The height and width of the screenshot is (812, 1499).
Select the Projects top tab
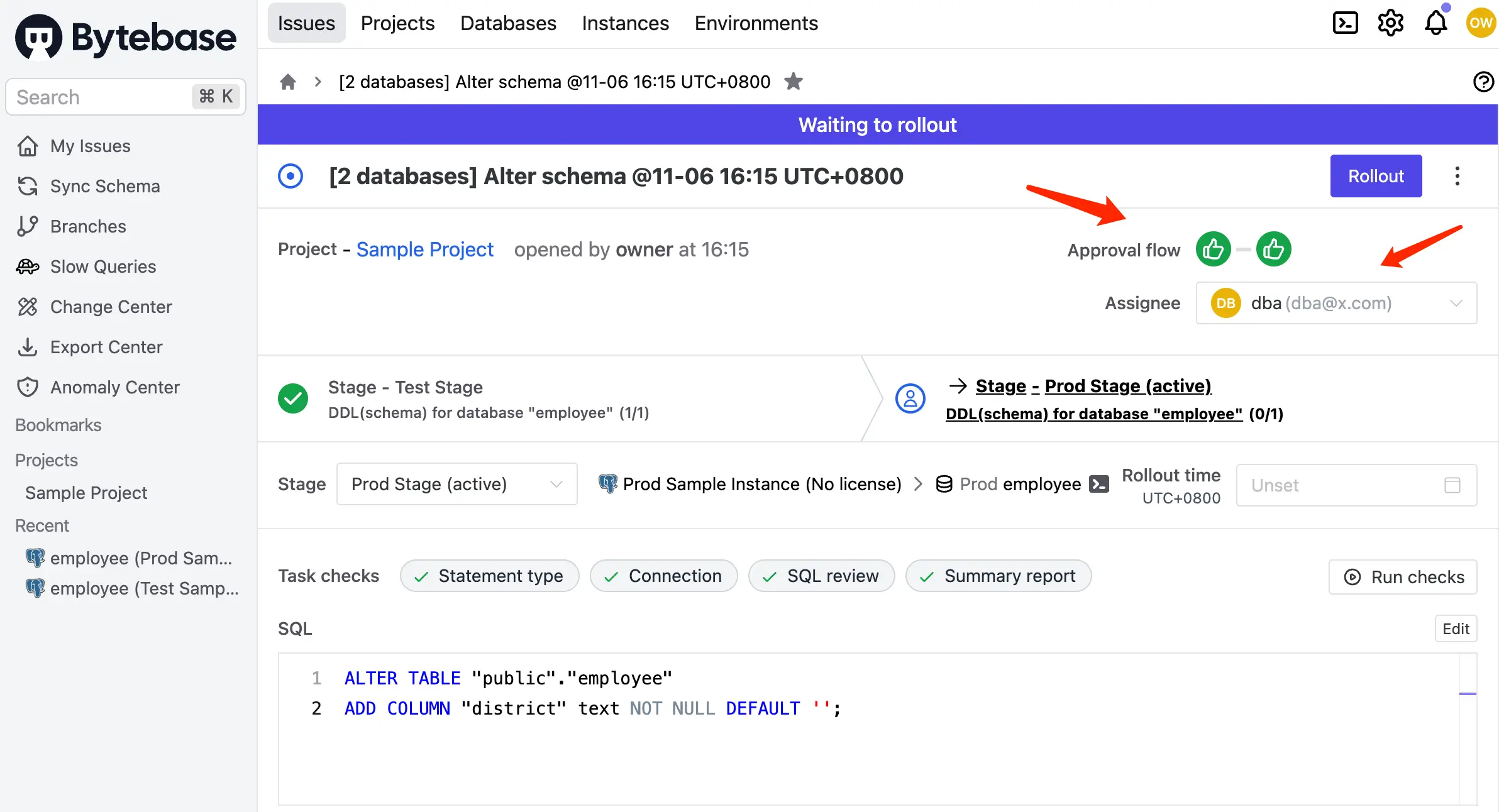pyautogui.click(x=397, y=23)
